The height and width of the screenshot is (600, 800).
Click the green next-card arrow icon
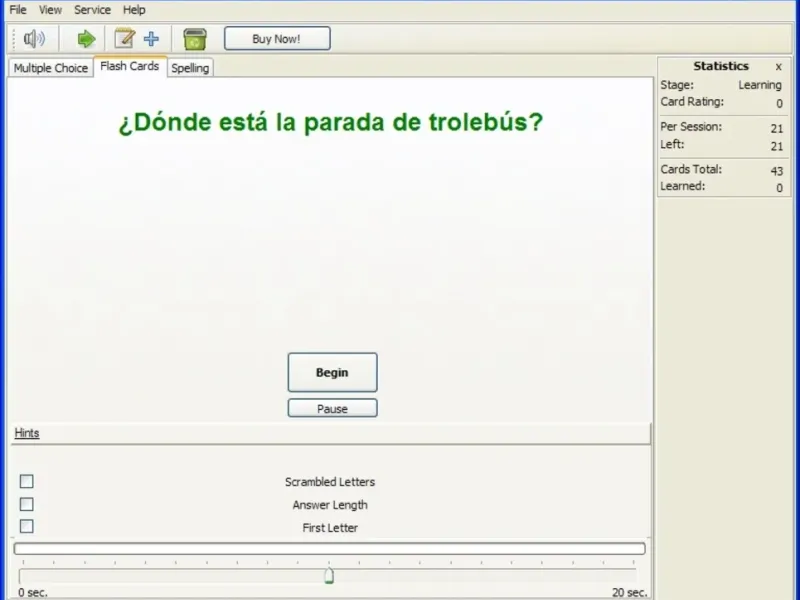[x=86, y=39]
